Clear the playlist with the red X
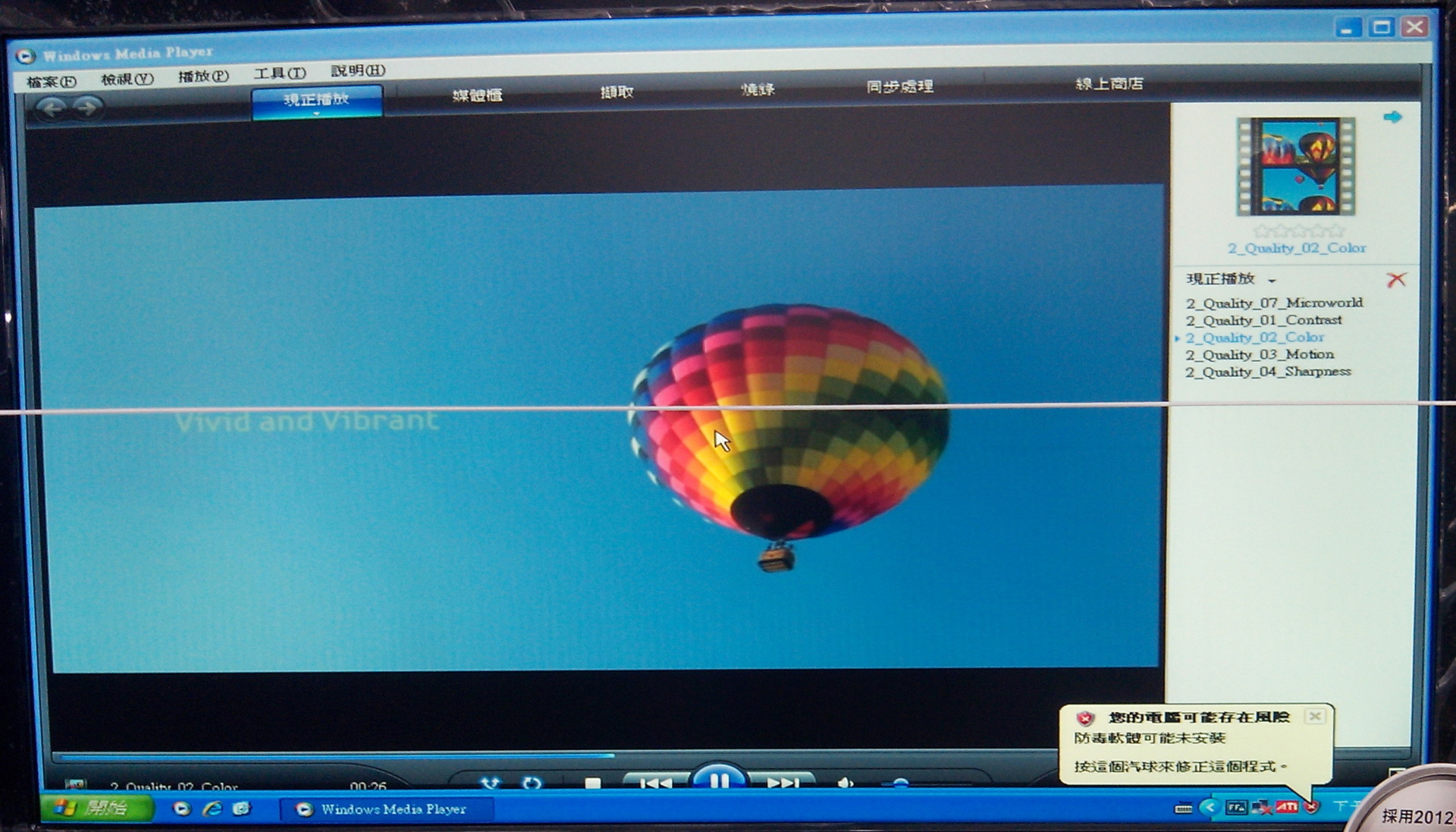 point(1396,280)
